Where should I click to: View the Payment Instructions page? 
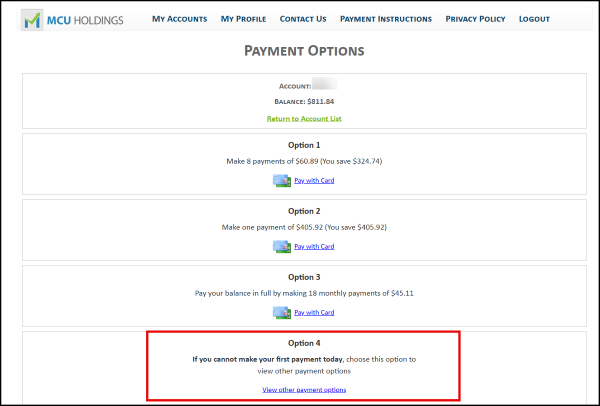pos(386,19)
